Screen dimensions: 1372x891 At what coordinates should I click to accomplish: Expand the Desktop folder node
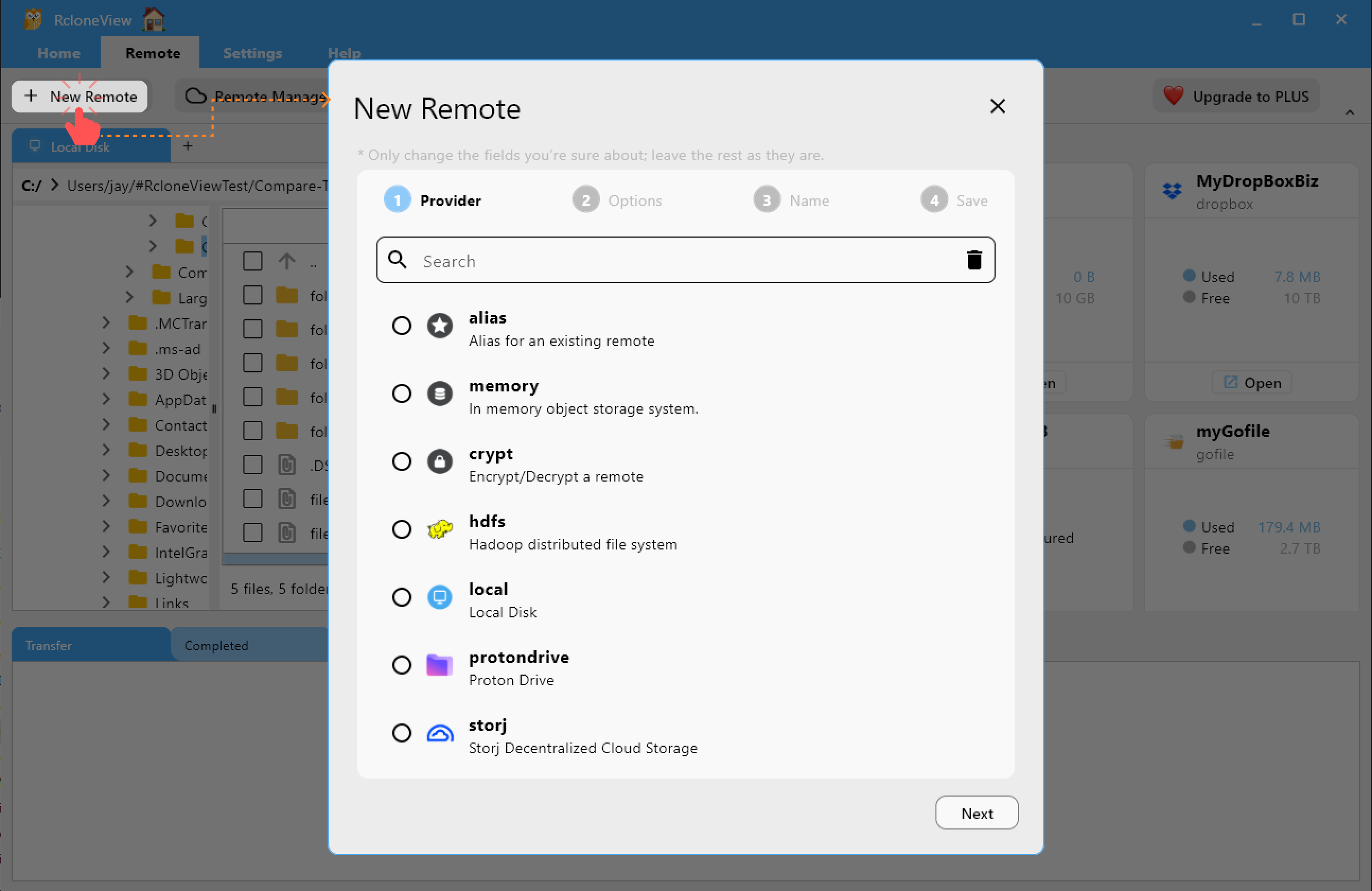[x=106, y=450]
